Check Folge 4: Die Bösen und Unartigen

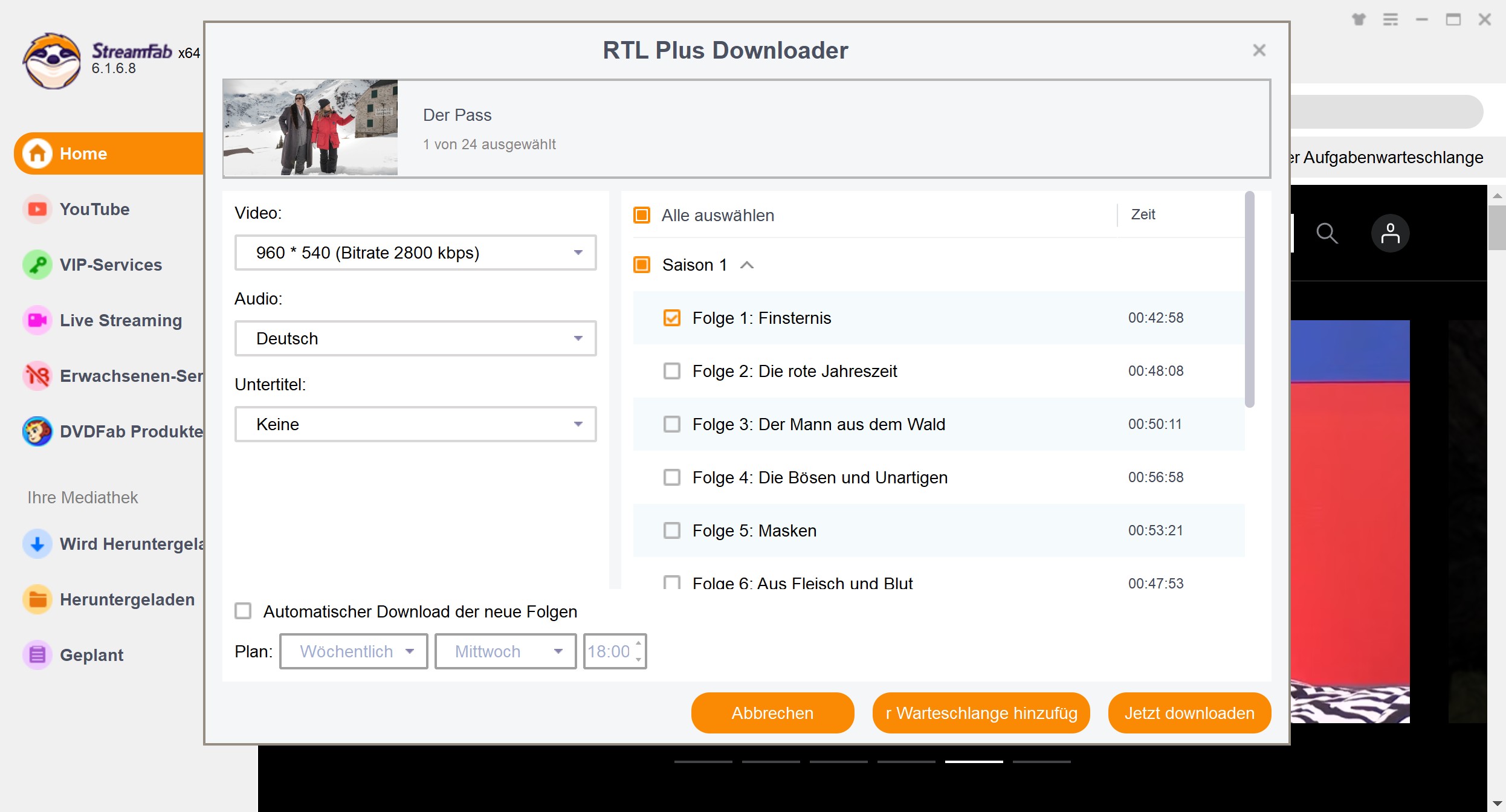click(672, 477)
